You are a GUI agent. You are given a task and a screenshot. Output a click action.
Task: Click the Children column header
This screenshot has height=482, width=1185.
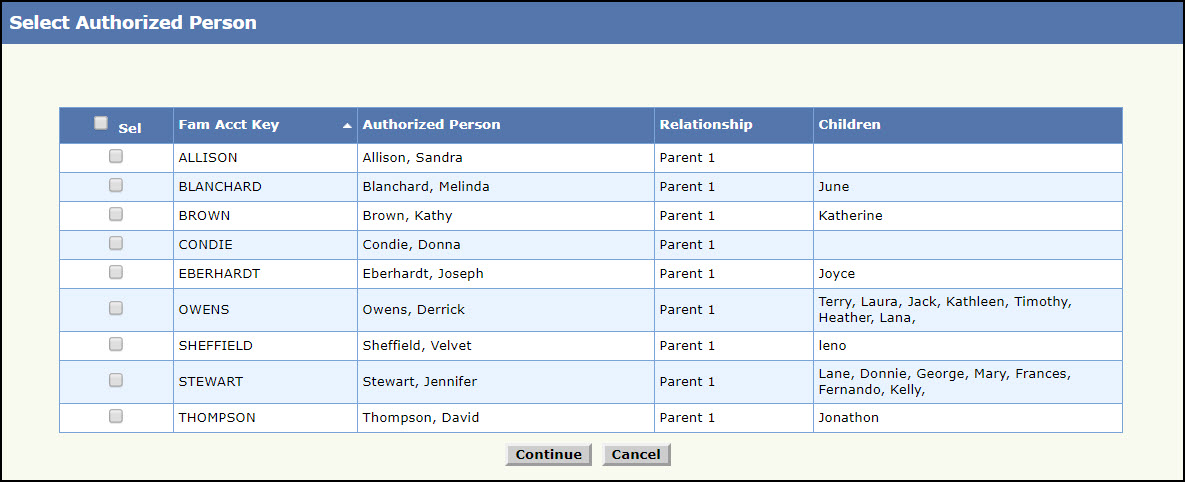[x=849, y=125]
